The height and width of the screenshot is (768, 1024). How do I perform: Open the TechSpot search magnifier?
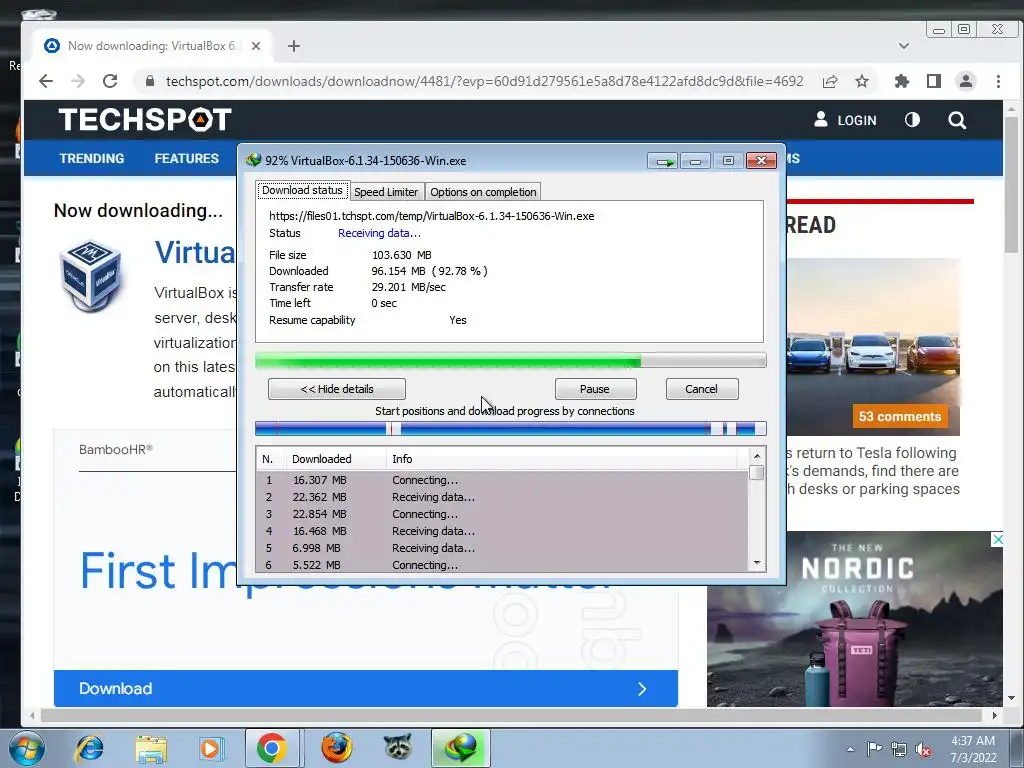click(x=957, y=120)
